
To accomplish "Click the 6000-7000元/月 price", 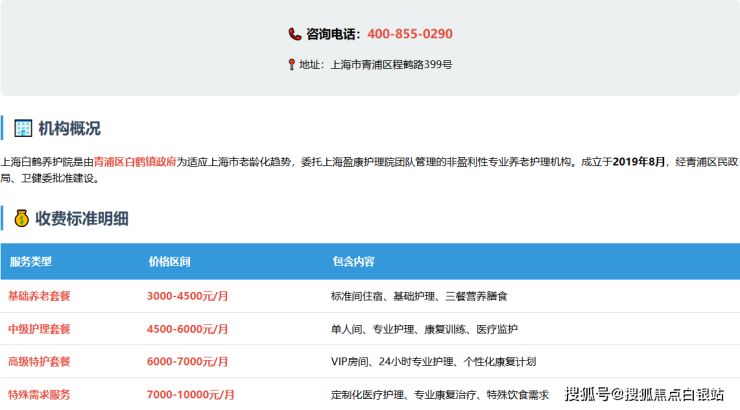I will click(188, 362).
